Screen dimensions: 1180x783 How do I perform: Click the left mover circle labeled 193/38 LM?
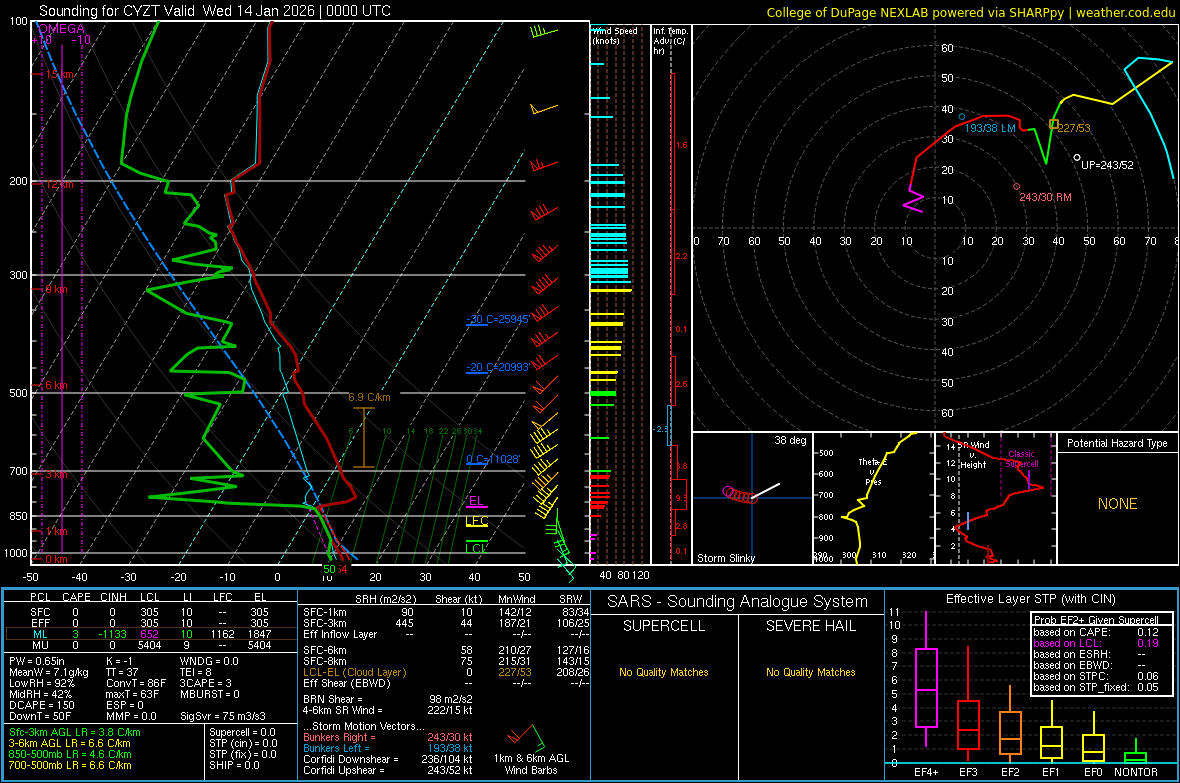click(962, 117)
